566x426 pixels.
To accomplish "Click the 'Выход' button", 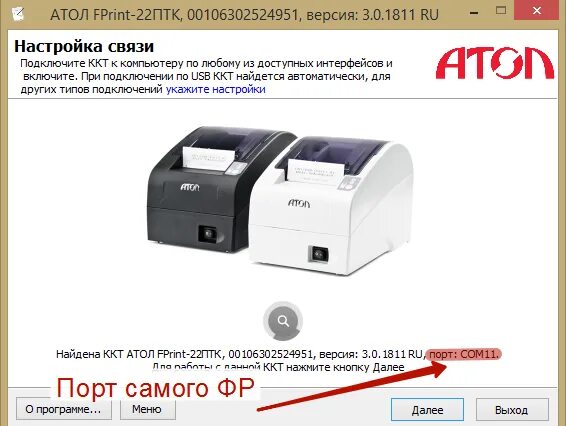I will (511, 410).
